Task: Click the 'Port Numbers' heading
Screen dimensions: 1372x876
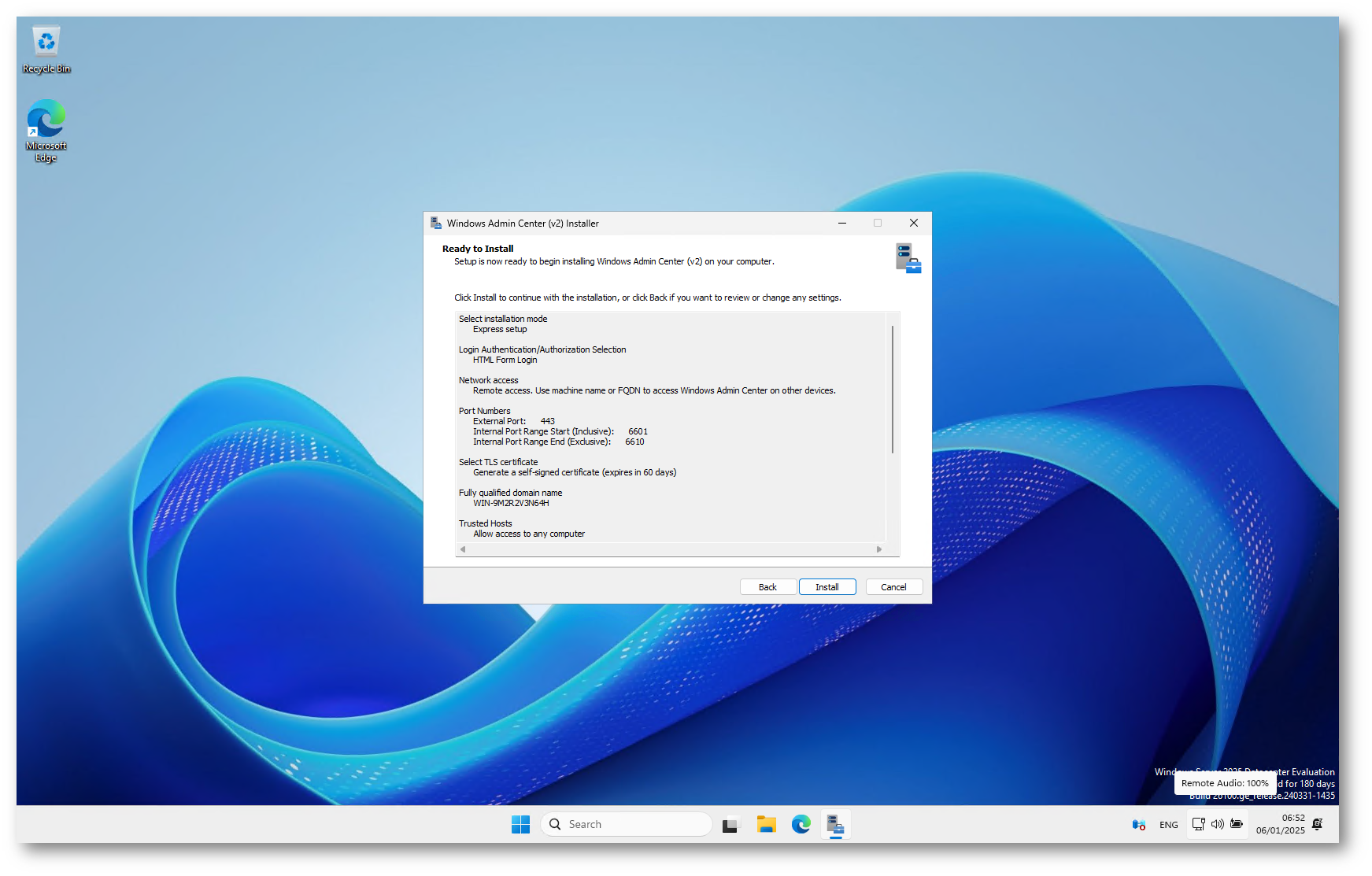Action: (485, 412)
